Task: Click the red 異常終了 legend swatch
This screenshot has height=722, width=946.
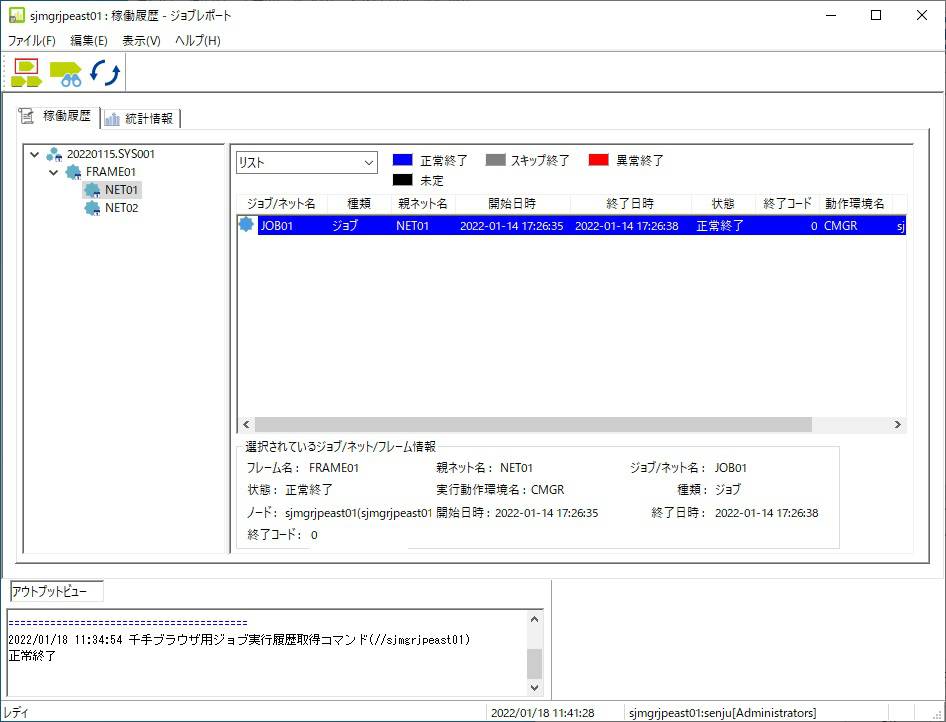Action: pos(598,160)
